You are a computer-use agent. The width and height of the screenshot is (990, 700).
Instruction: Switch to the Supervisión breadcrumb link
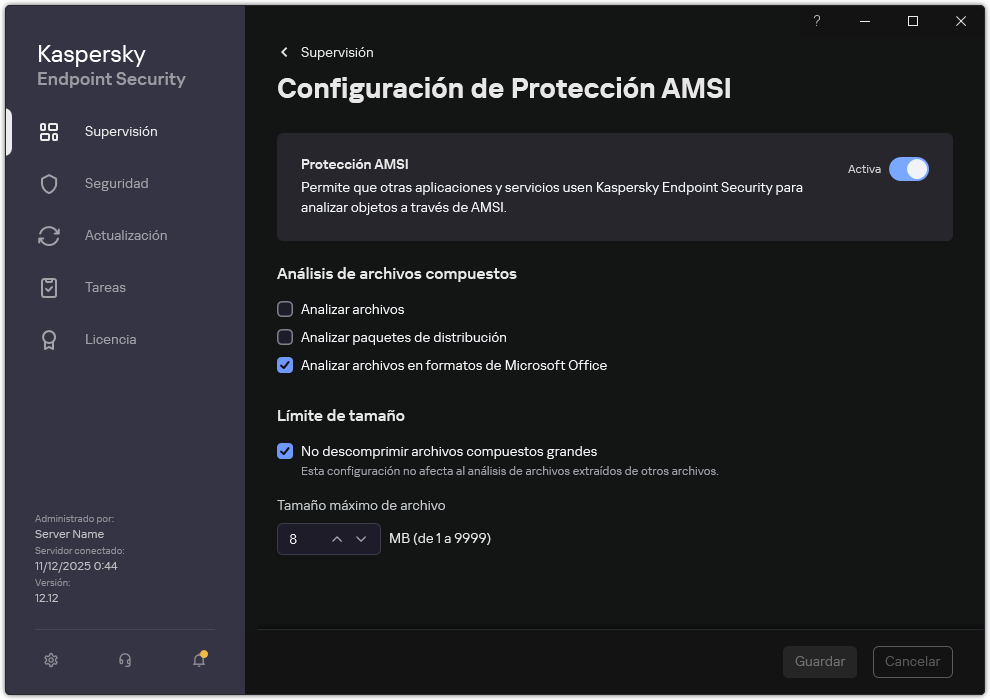pos(337,52)
